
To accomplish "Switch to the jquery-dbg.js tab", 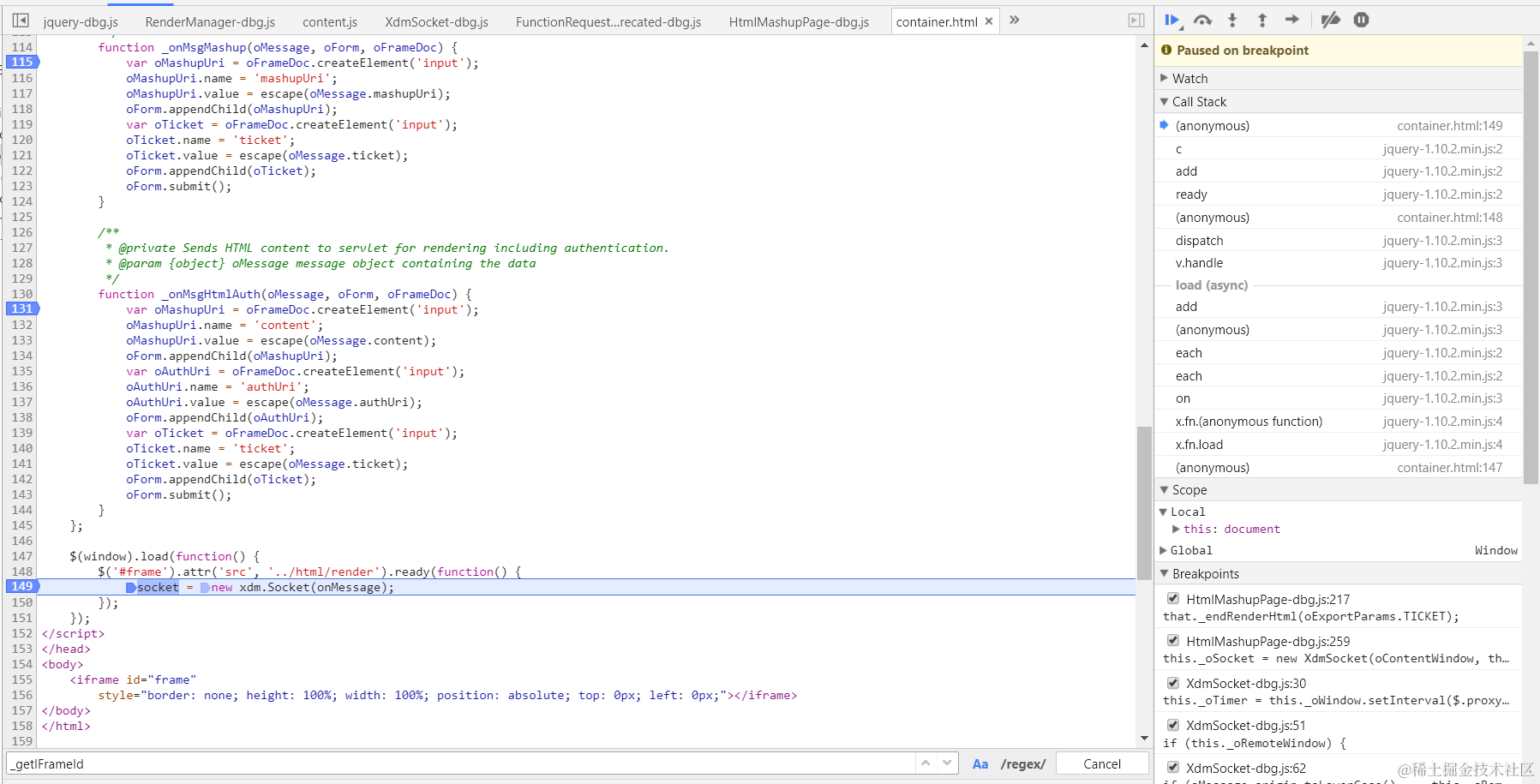I will coord(81,21).
